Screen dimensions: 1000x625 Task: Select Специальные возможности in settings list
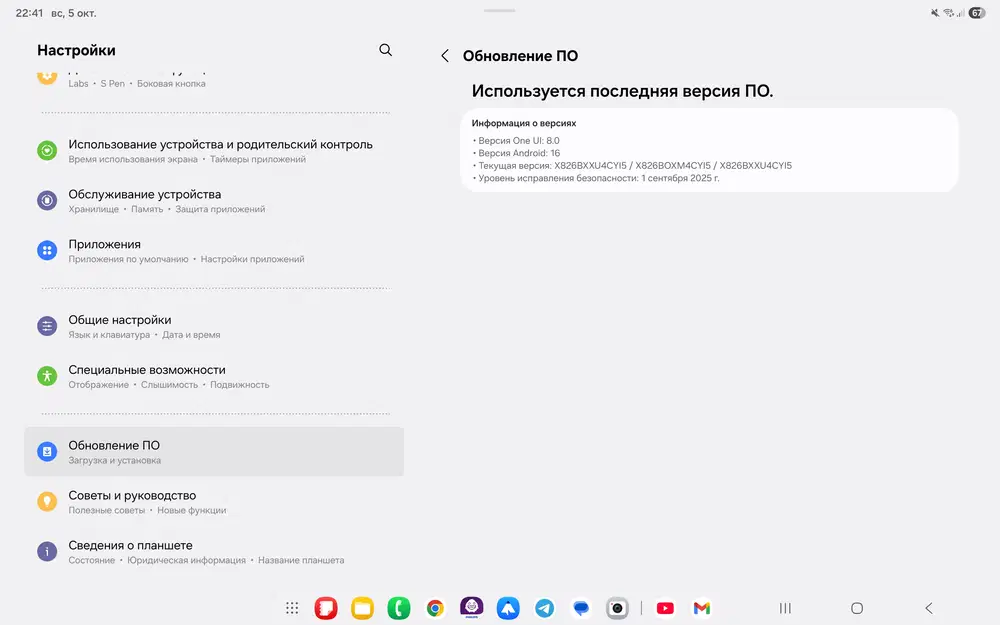tap(214, 376)
